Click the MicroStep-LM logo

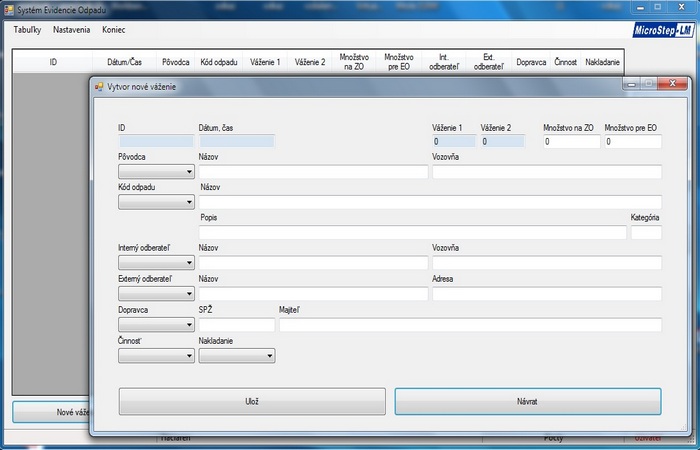[663, 30]
